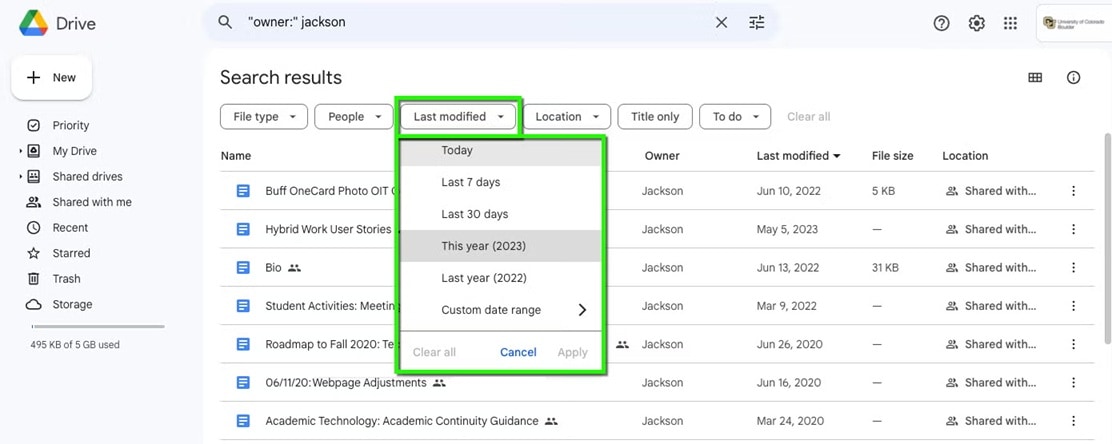Click the search magnifier icon
The image size is (1112, 444).
coord(225,22)
